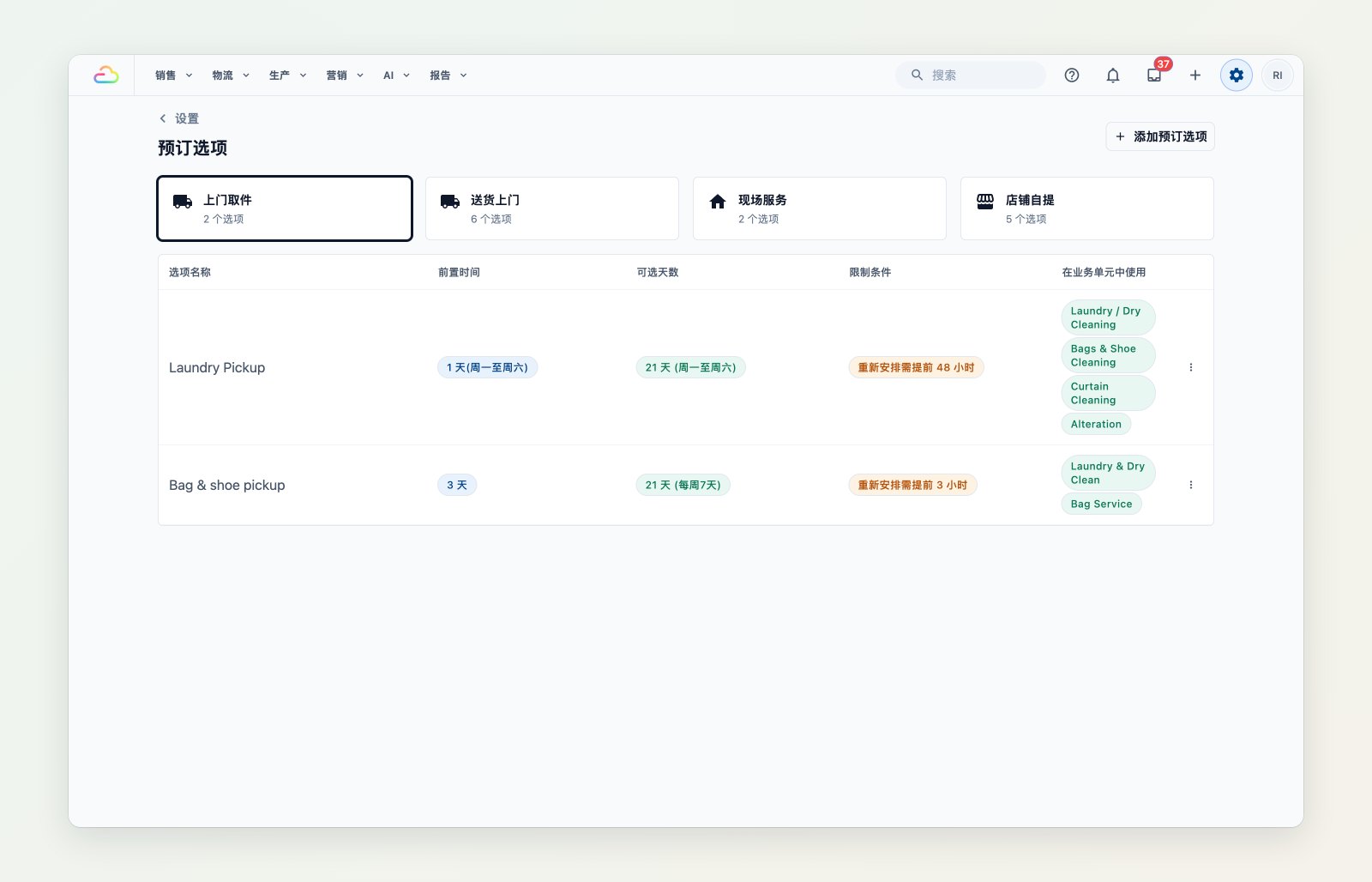The height and width of the screenshot is (882, 1372).
Task: Expand the 物流 dropdown menu
Action: 231,76
